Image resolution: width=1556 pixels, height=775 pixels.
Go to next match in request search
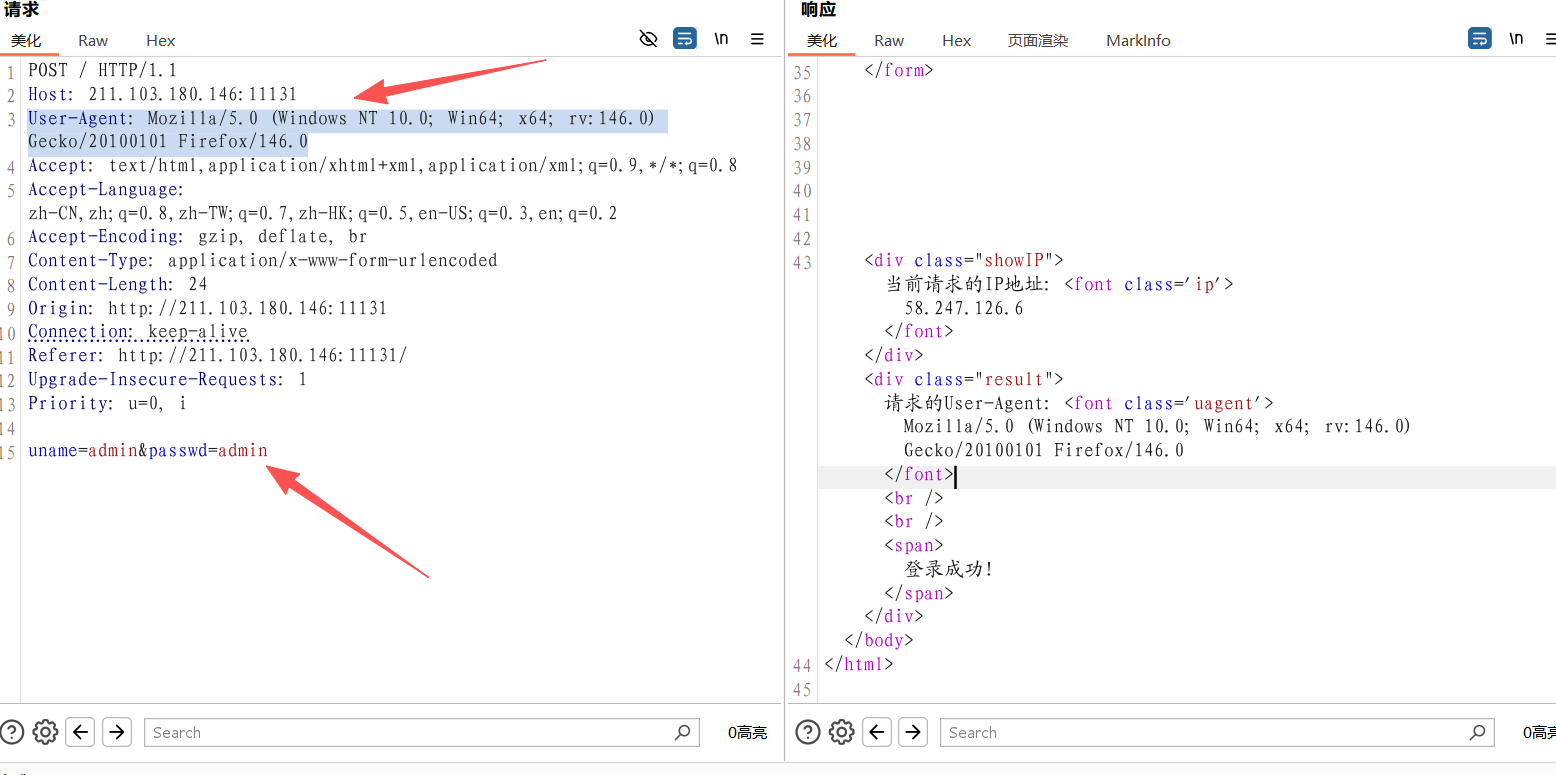[x=117, y=732]
